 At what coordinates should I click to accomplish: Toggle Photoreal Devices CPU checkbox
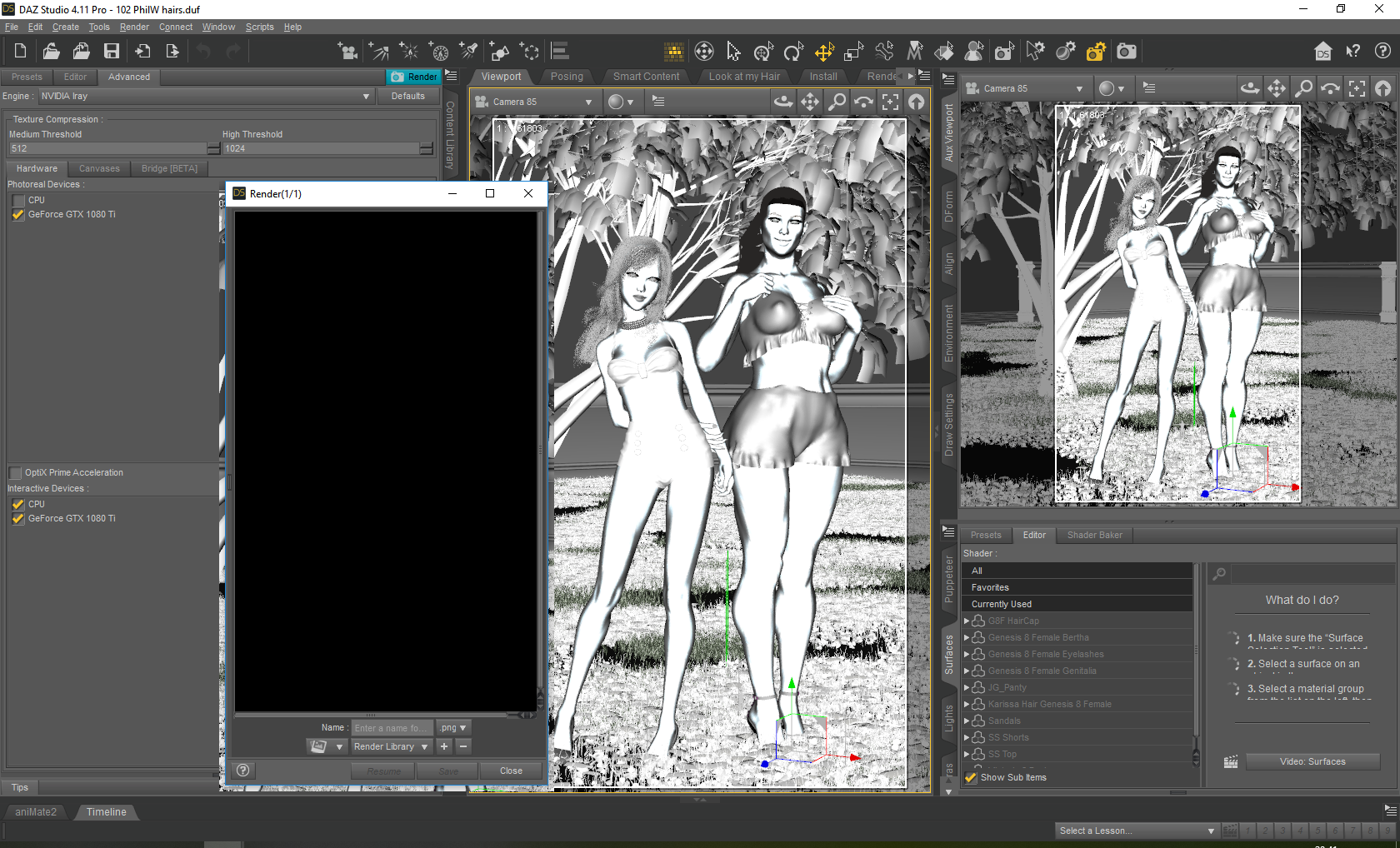tap(18, 201)
